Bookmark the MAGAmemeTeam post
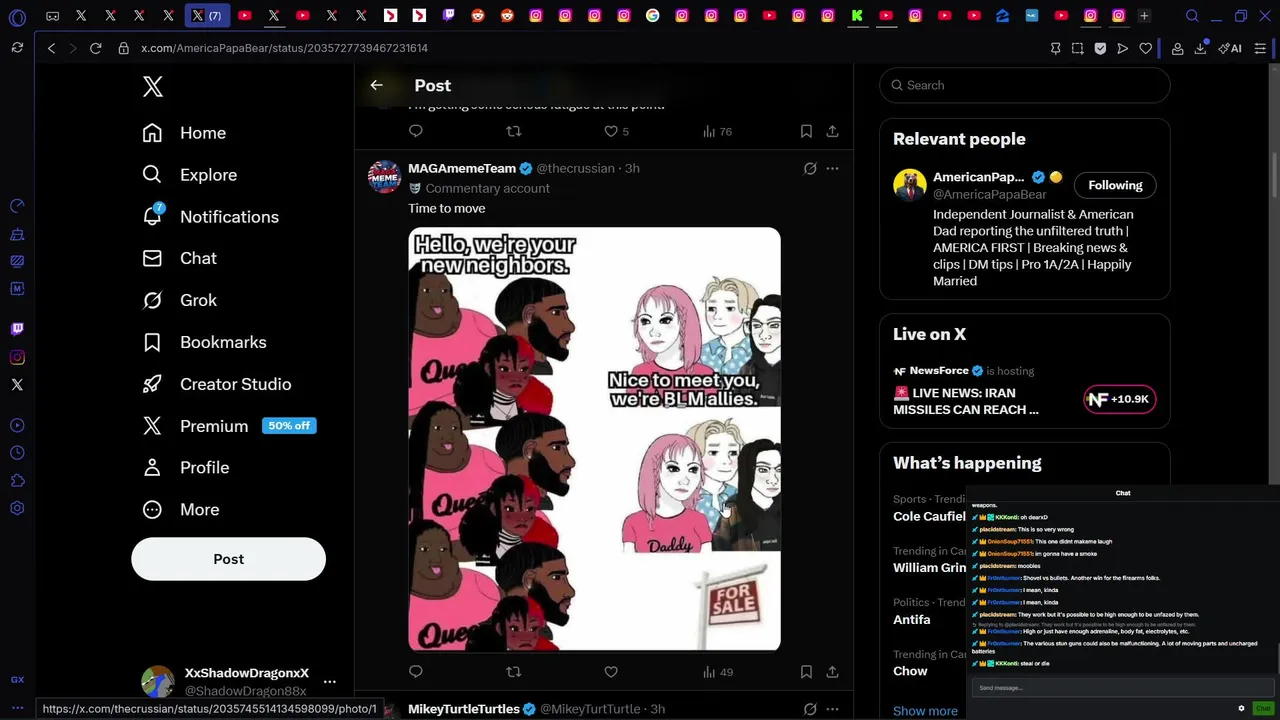The width and height of the screenshot is (1280, 720). [806, 672]
